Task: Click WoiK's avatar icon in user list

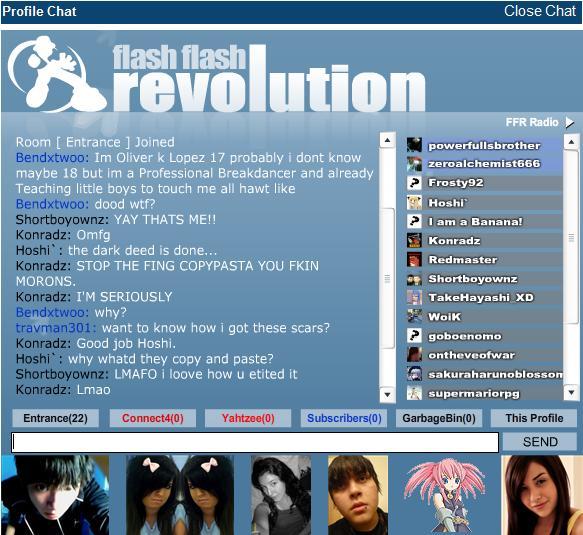Action: [x=414, y=317]
